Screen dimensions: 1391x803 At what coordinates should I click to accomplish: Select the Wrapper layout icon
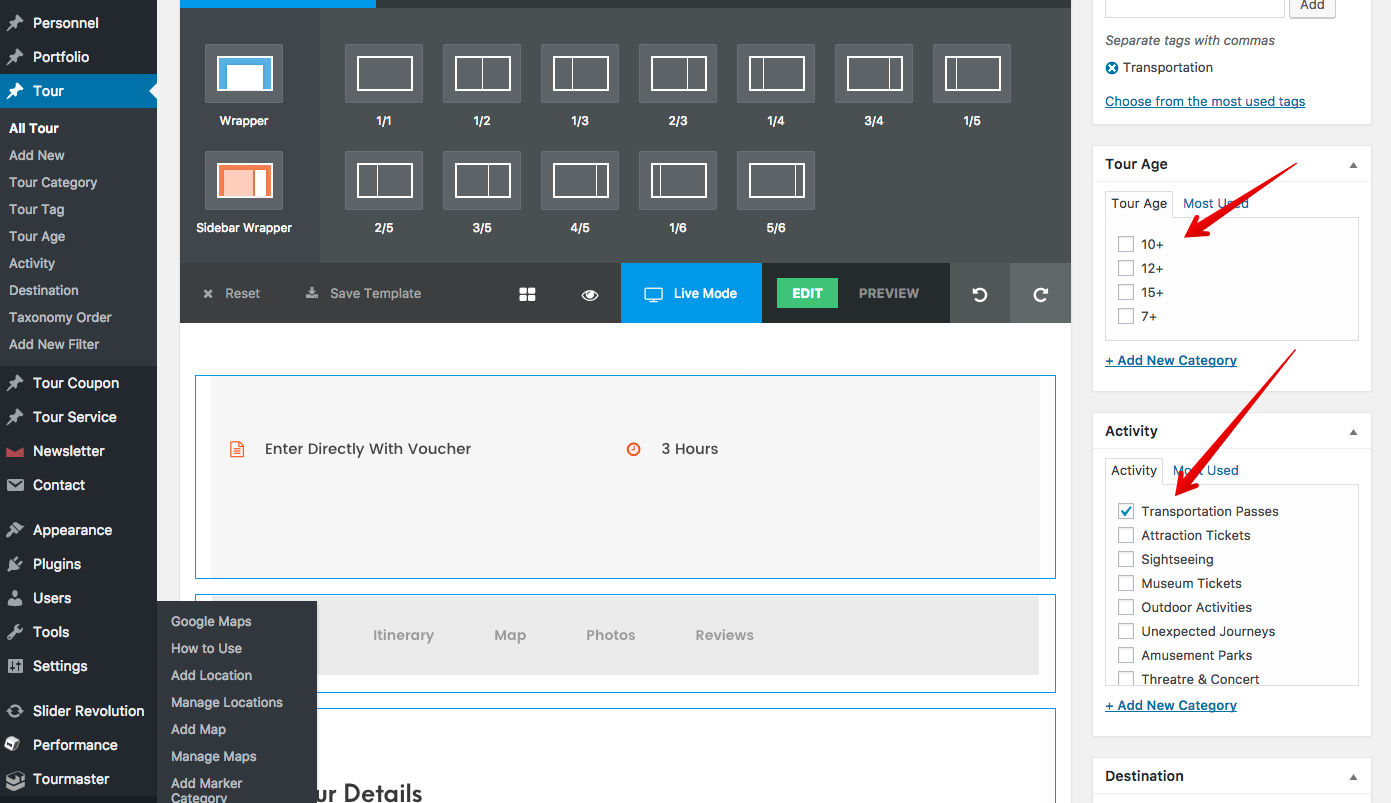point(244,74)
